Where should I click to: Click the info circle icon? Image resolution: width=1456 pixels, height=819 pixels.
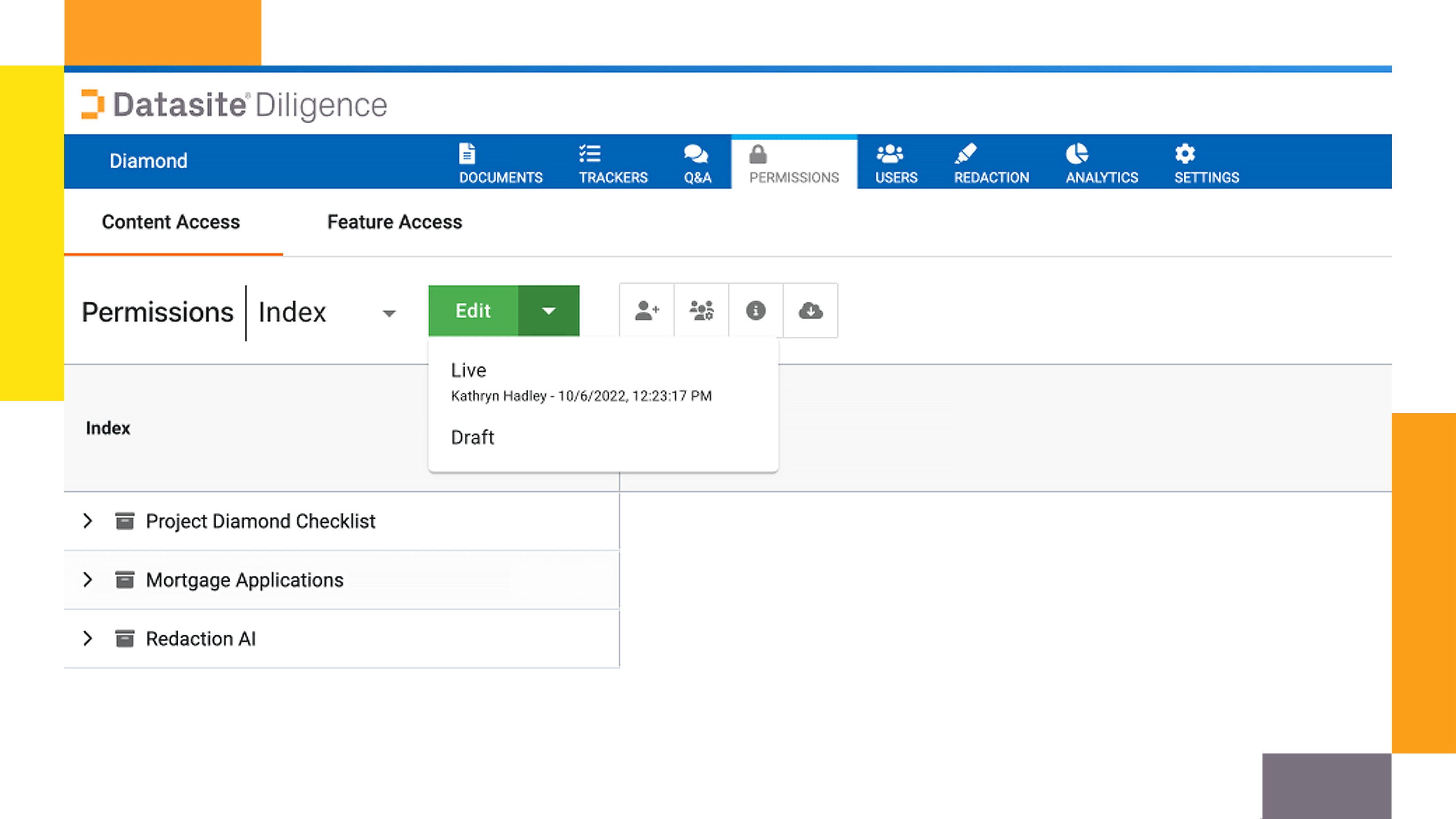tap(756, 310)
